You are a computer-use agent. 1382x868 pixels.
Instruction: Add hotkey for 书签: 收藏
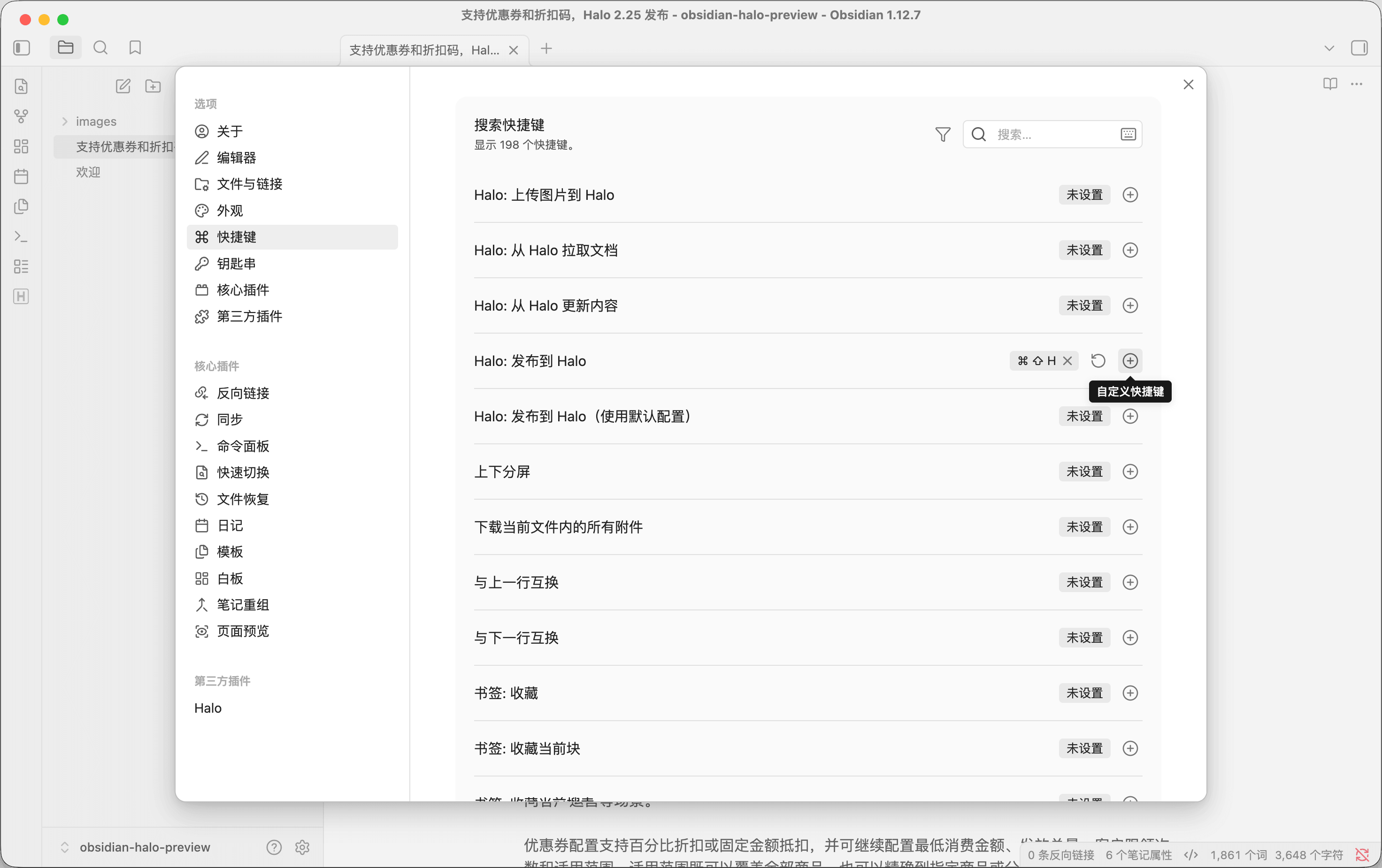1130,693
